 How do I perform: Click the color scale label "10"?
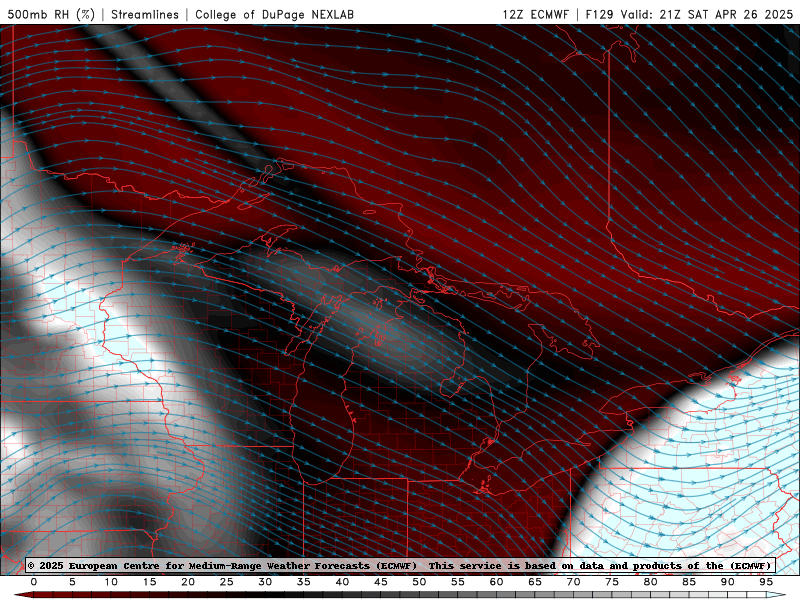coord(111,582)
